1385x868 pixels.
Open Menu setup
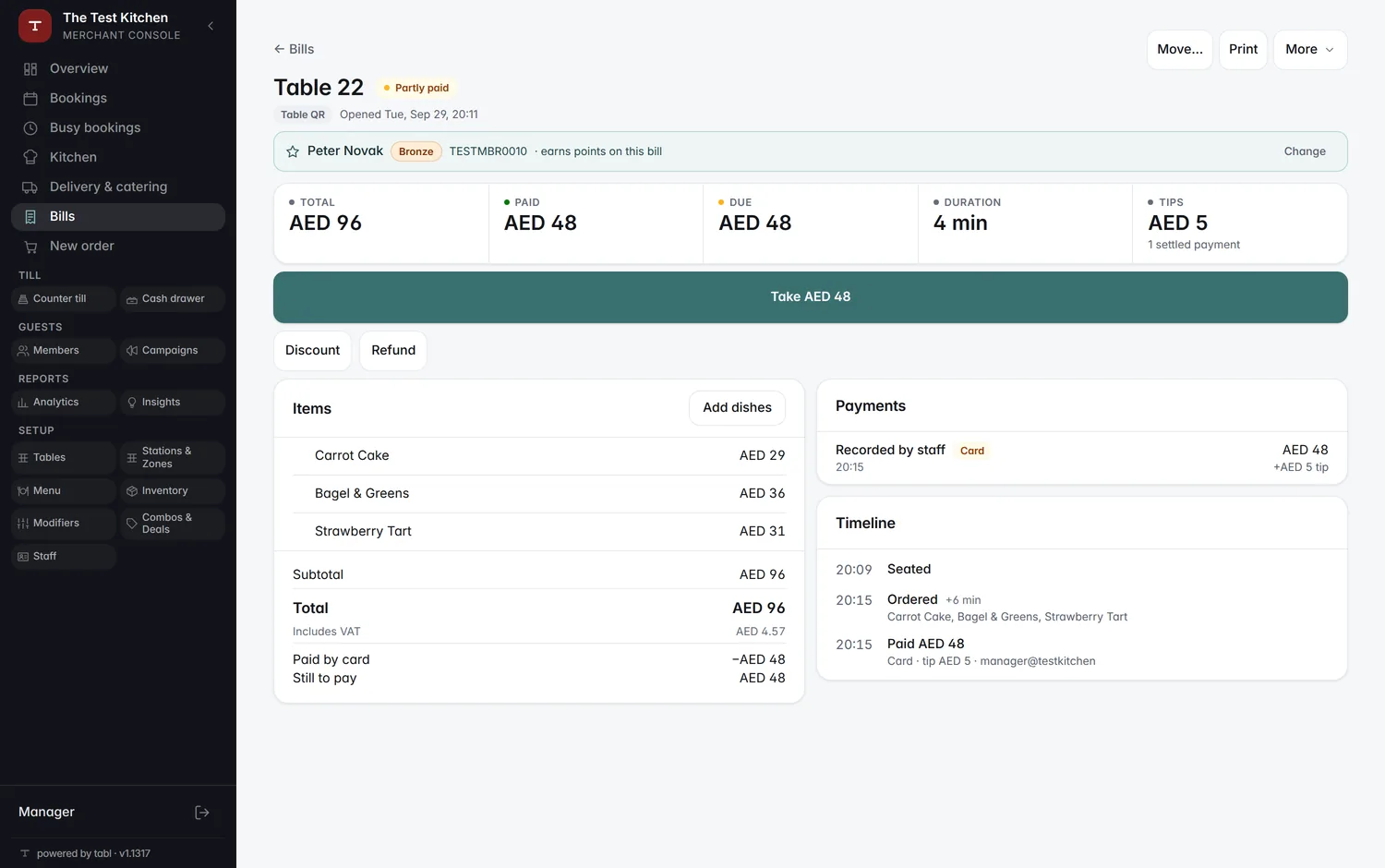click(x=64, y=490)
